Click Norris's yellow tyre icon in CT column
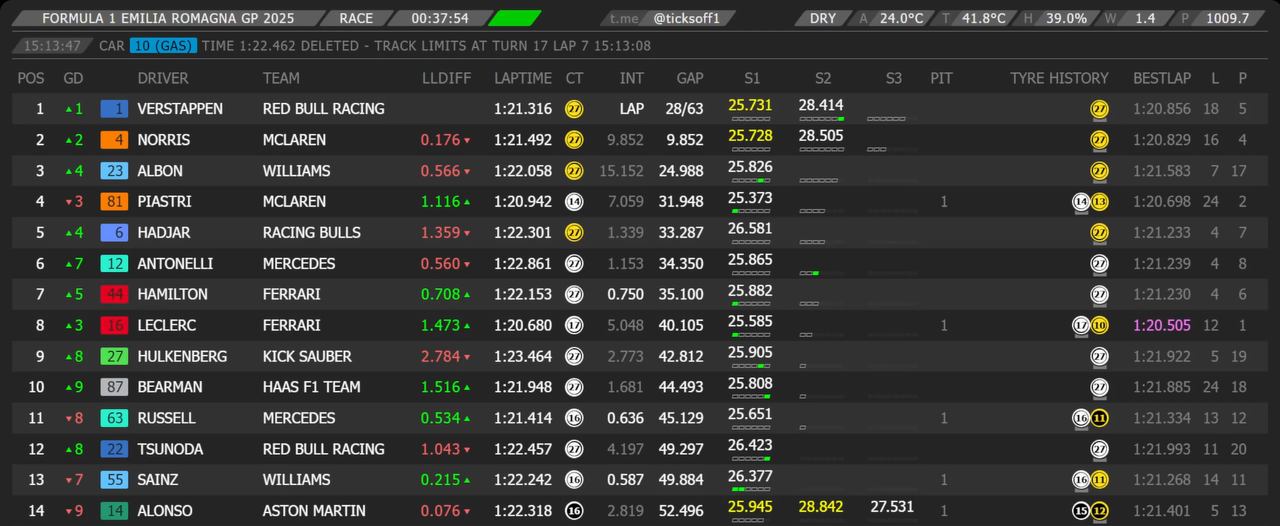 point(574,140)
